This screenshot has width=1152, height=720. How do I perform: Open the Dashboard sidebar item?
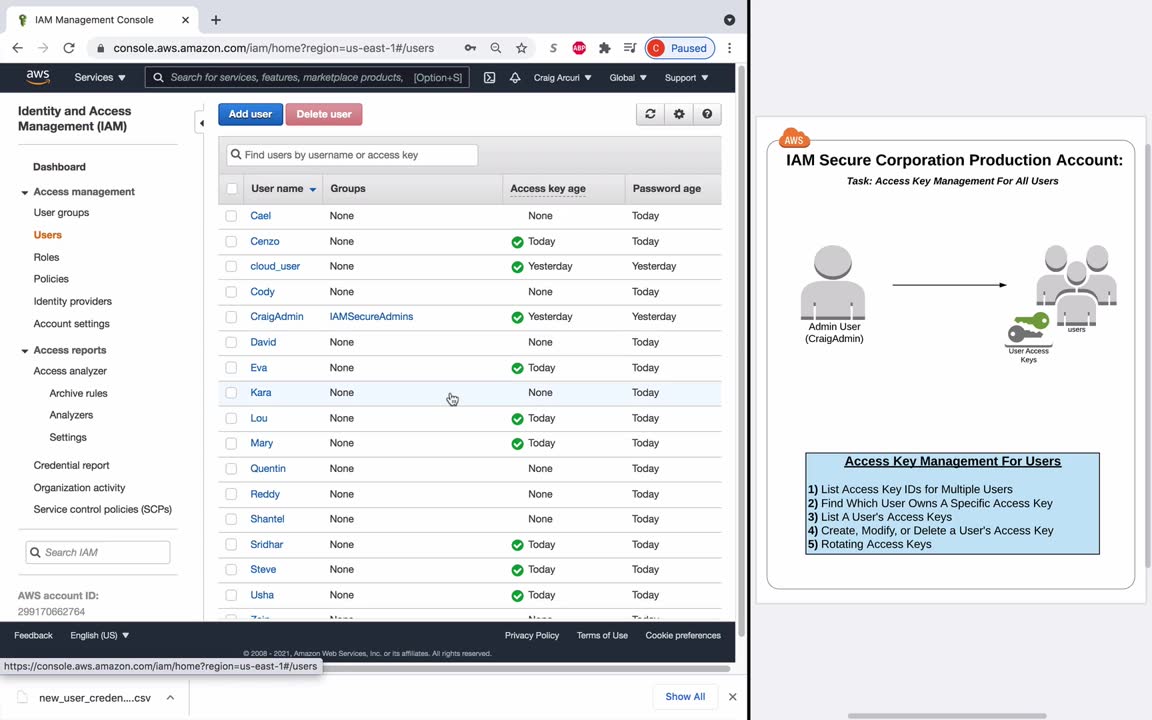tap(60, 167)
